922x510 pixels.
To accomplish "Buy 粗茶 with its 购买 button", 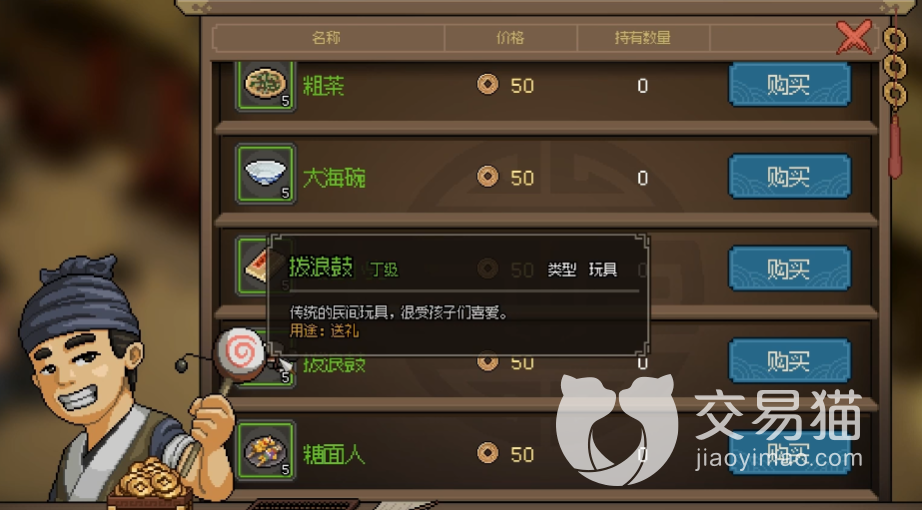I will tap(789, 85).
